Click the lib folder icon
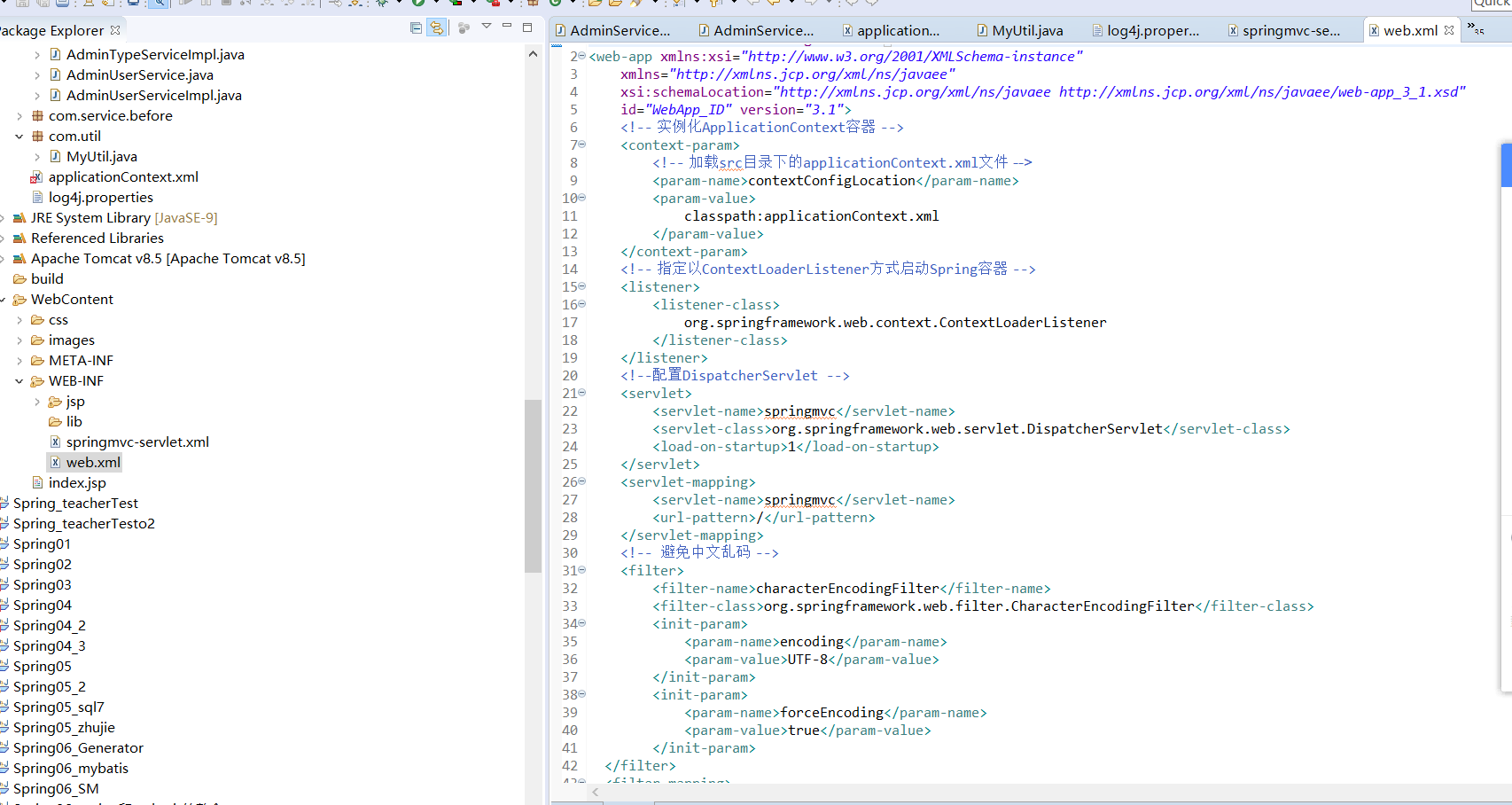Screen dimensions: 1512x805 click(55, 422)
